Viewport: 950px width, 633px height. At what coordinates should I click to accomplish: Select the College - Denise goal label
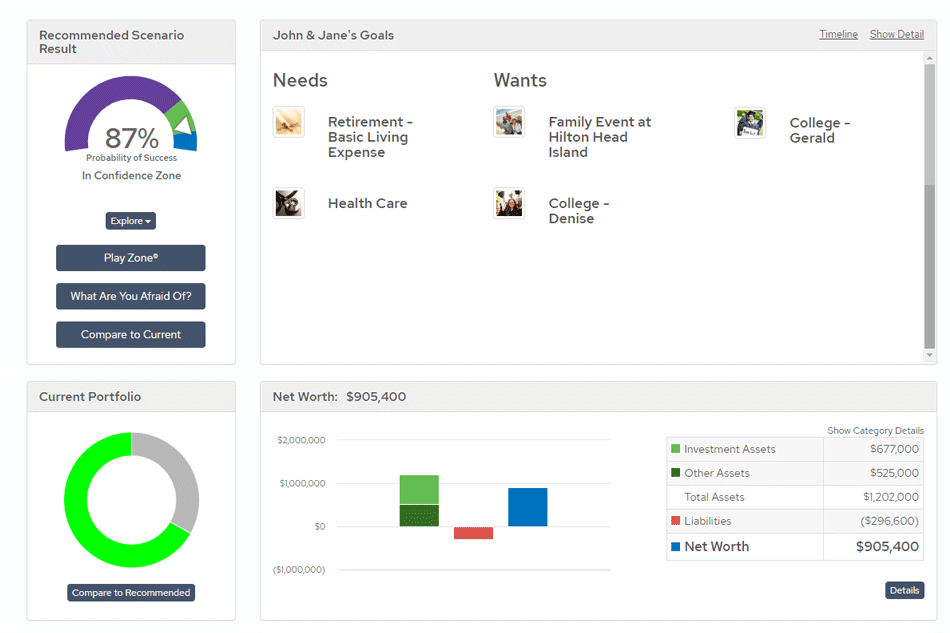coord(579,211)
